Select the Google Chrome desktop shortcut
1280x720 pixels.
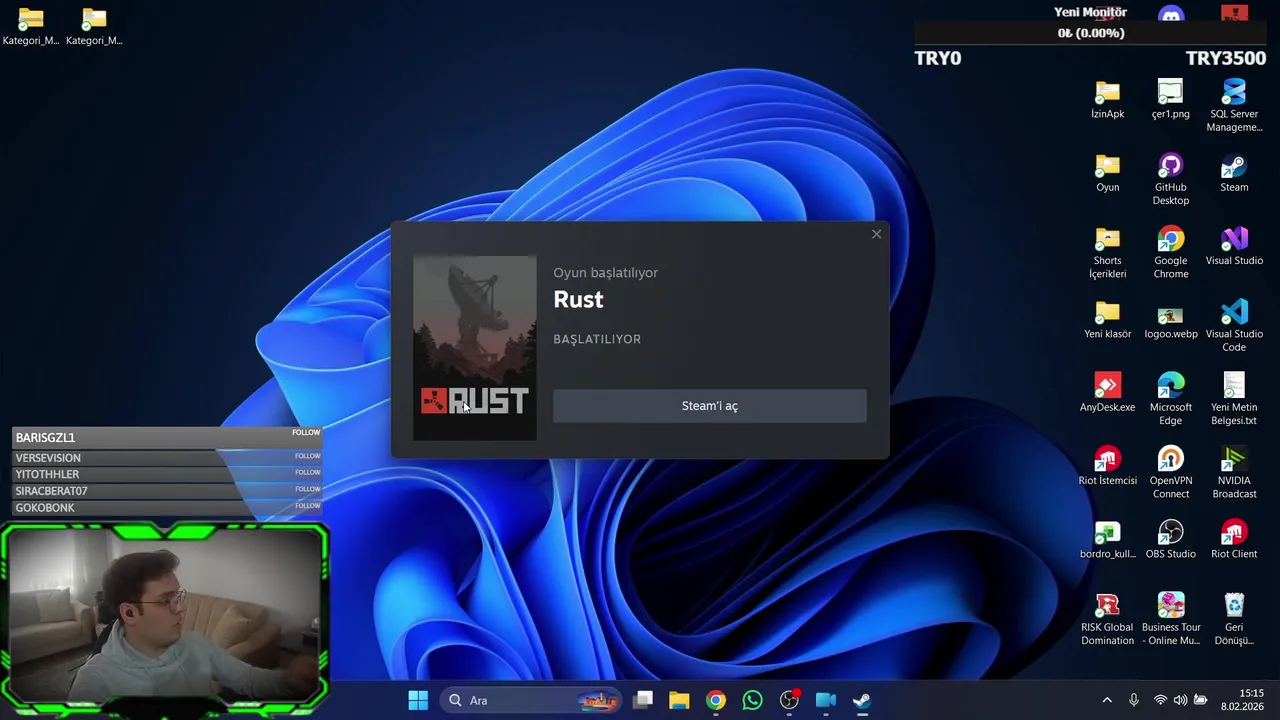[x=1170, y=253]
